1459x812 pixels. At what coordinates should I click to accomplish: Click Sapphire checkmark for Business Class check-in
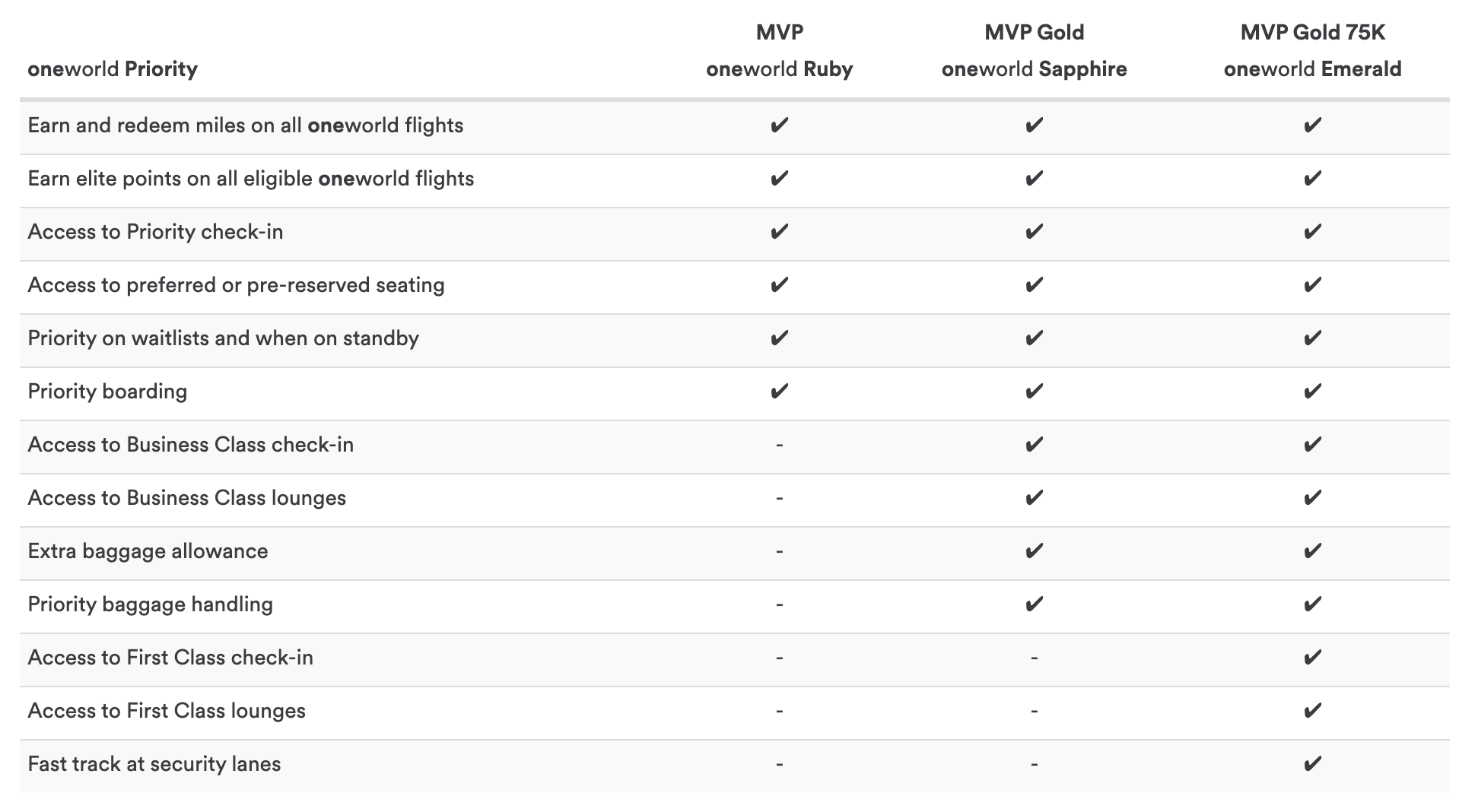(1034, 445)
